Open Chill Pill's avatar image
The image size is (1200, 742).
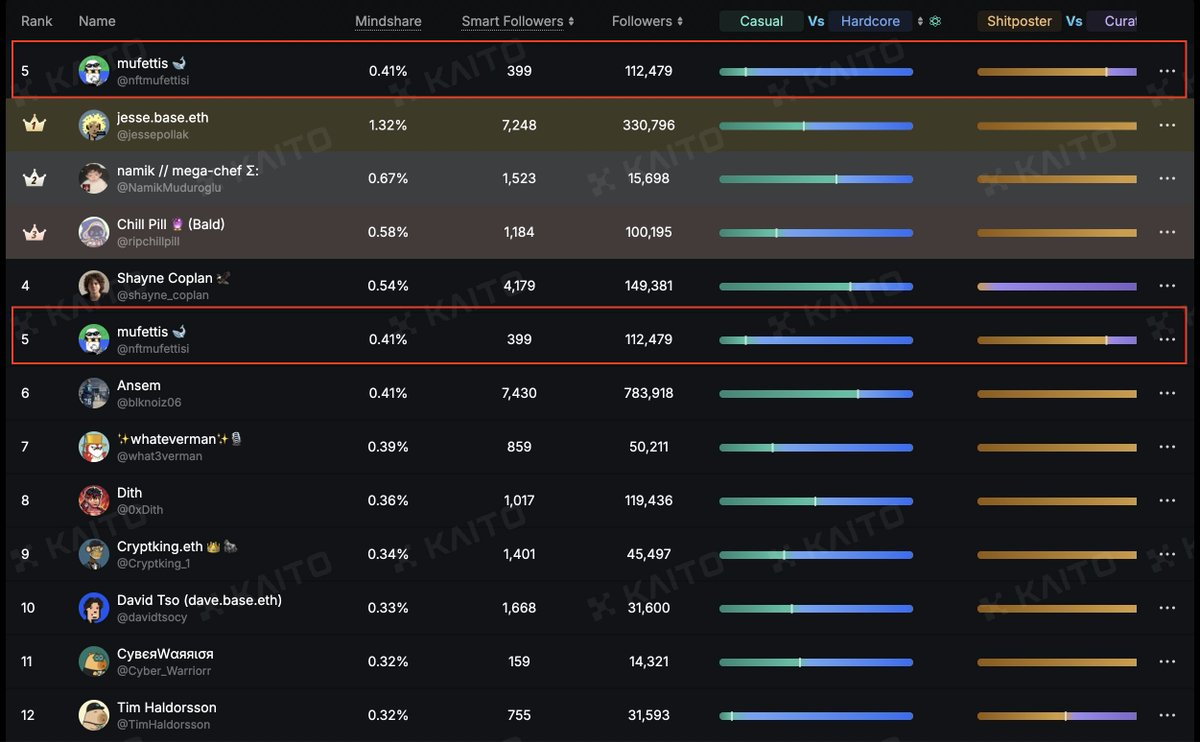94,232
